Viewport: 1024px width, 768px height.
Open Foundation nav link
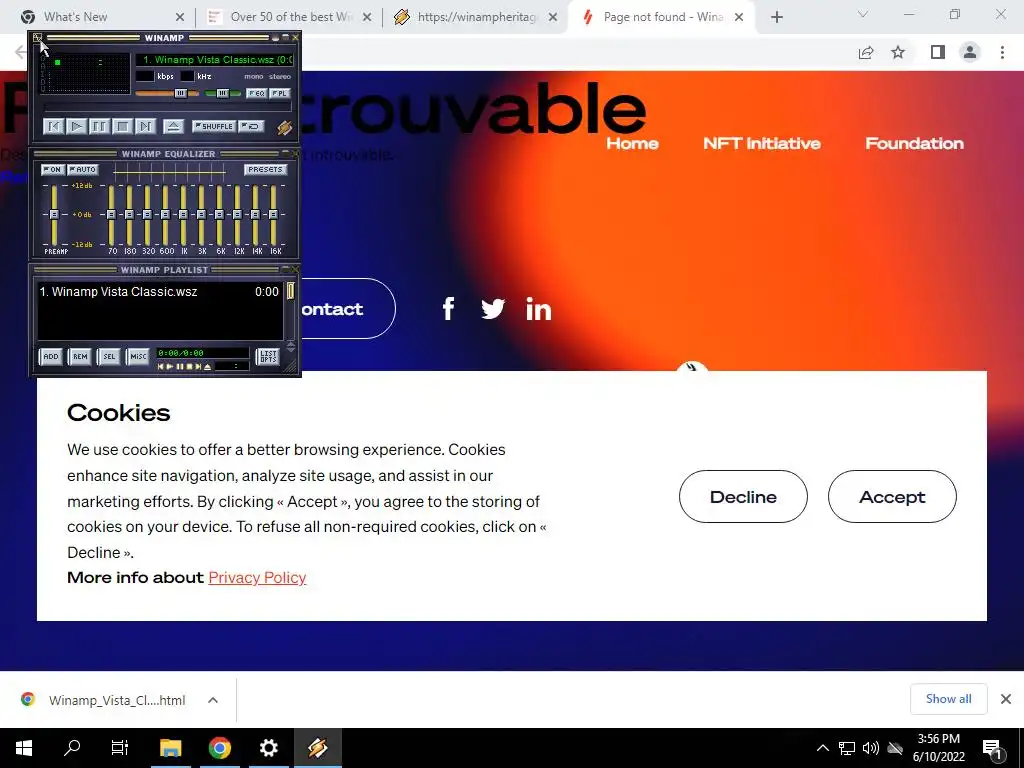(x=914, y=144)
